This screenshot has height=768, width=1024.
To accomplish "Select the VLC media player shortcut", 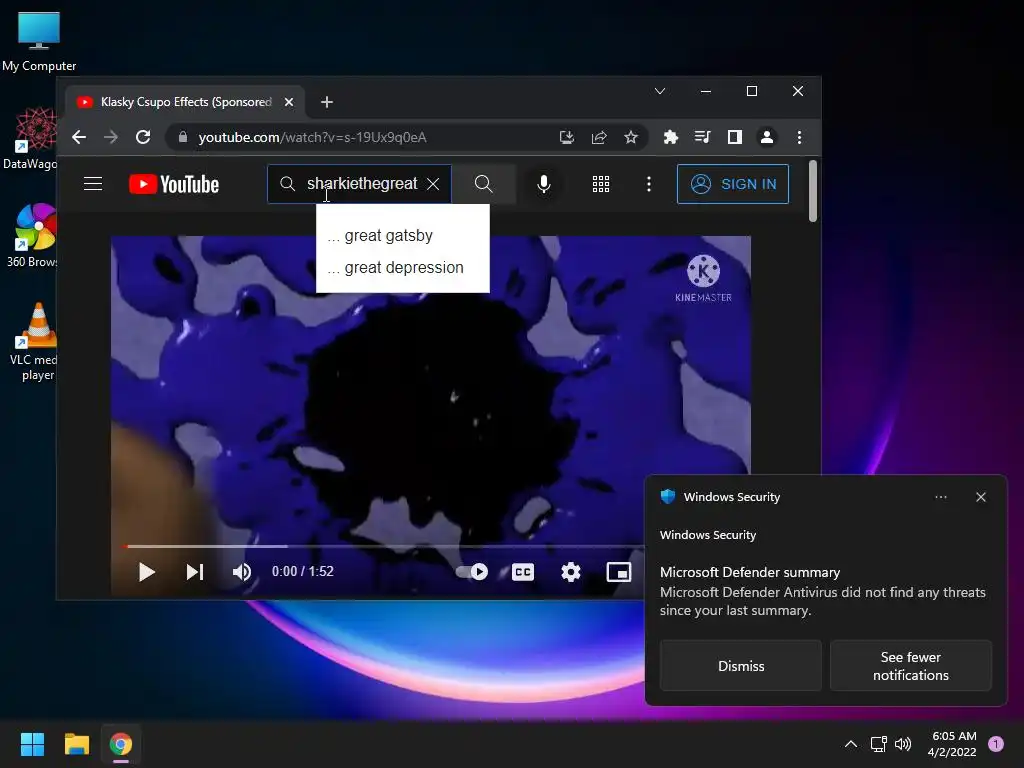I will pos(34,342).
